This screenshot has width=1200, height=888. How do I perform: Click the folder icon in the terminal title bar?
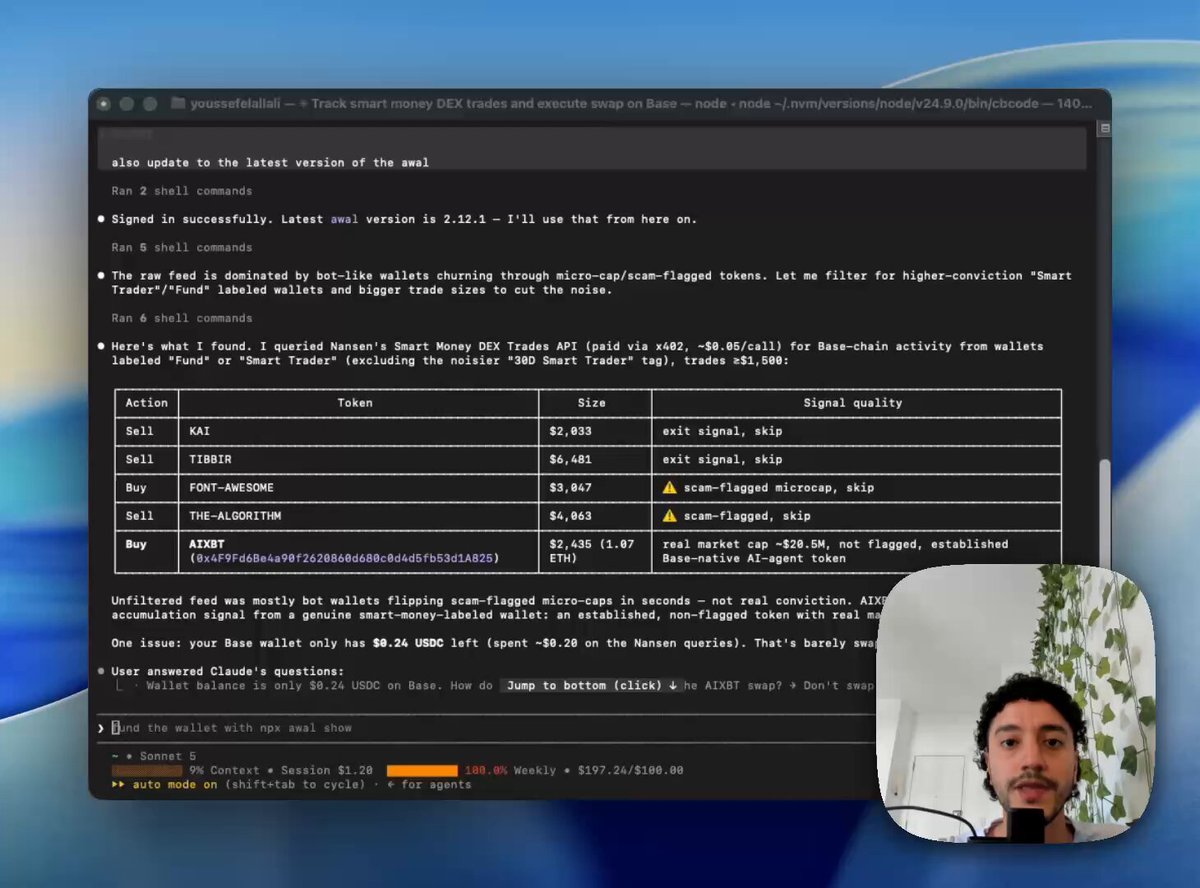[x=178, y=104]
